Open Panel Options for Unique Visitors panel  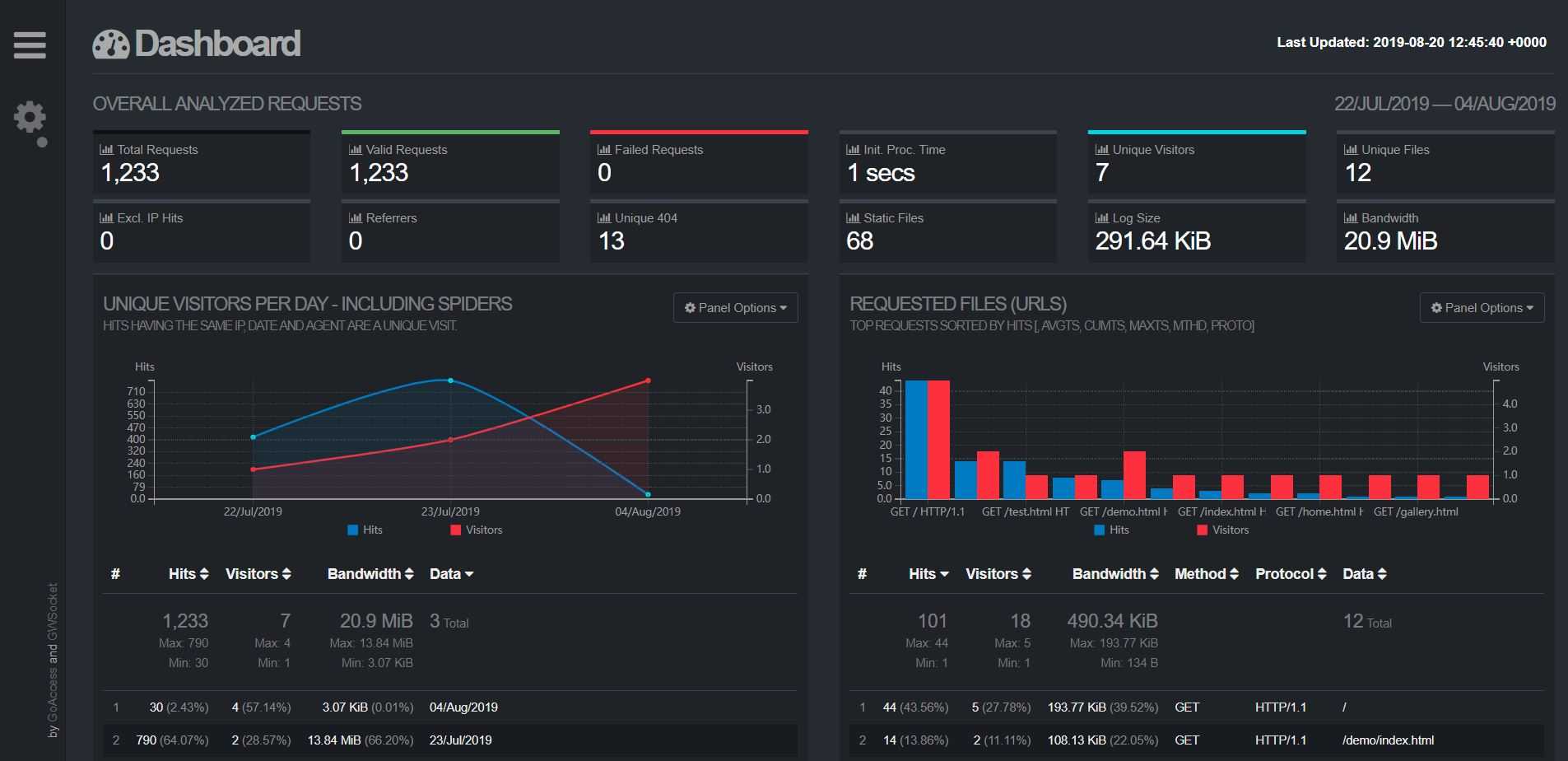click(735, 307)
